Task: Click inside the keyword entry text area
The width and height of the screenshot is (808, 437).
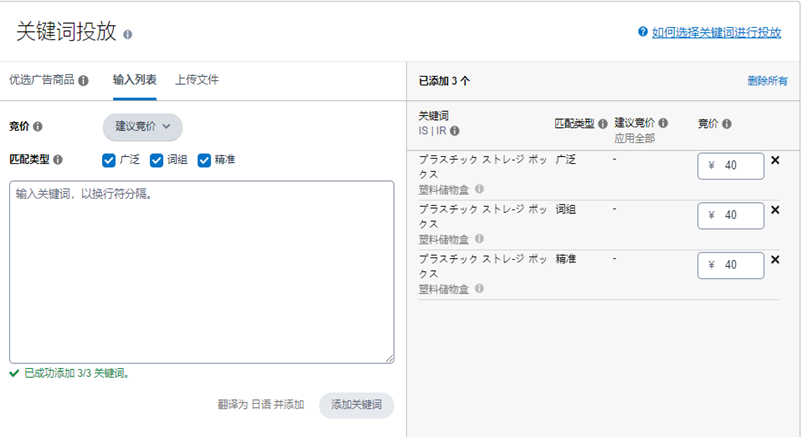Action: click(x=201, y=271)
